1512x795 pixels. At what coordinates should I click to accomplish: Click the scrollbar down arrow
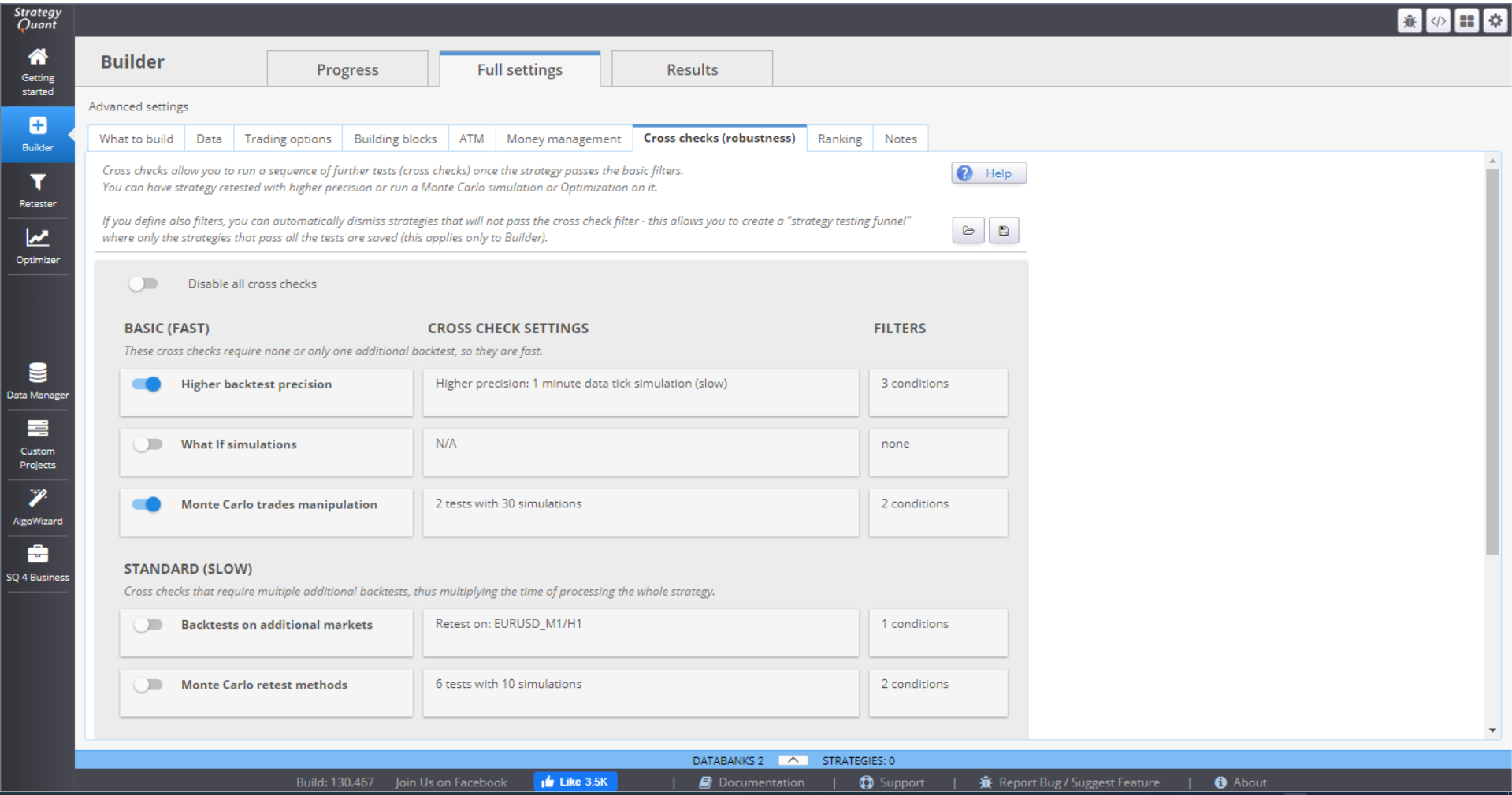coord(1492,730)
